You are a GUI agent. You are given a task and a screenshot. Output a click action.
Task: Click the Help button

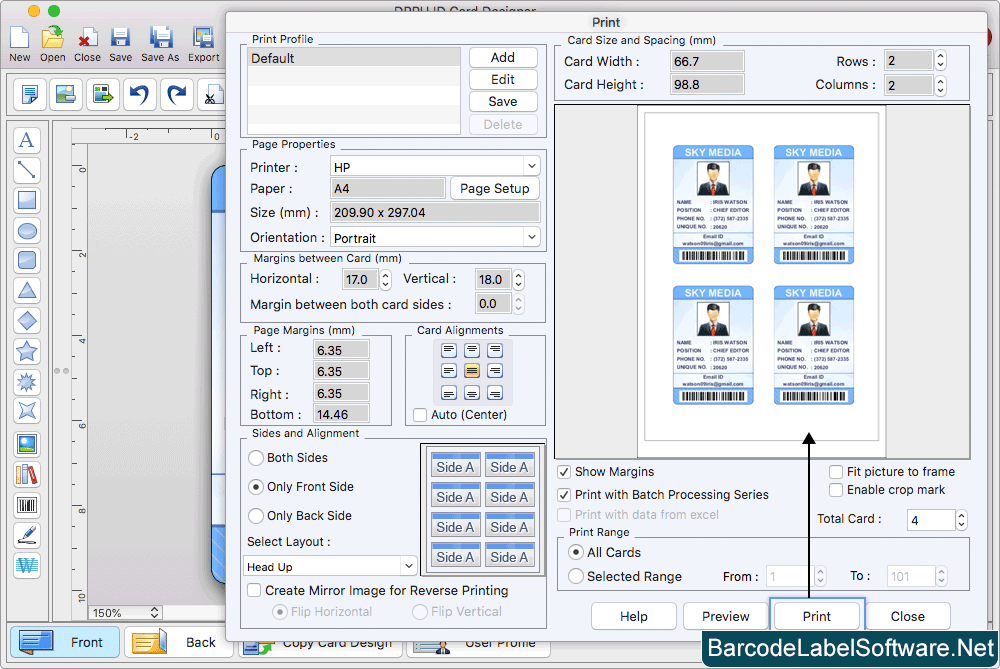point(633,616)
